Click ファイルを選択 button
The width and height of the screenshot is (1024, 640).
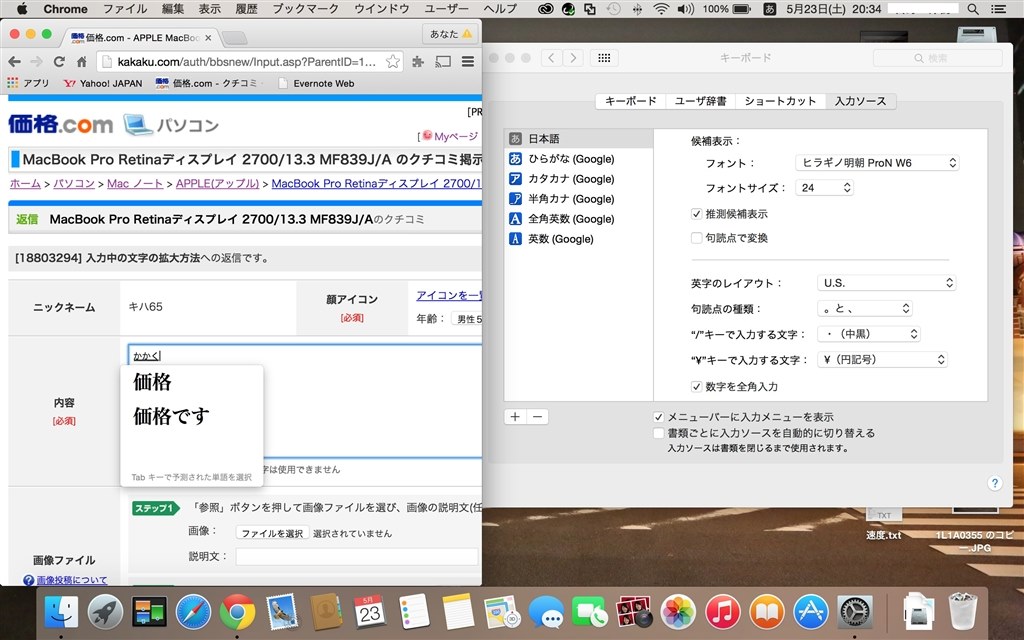(x=272, y=533)
